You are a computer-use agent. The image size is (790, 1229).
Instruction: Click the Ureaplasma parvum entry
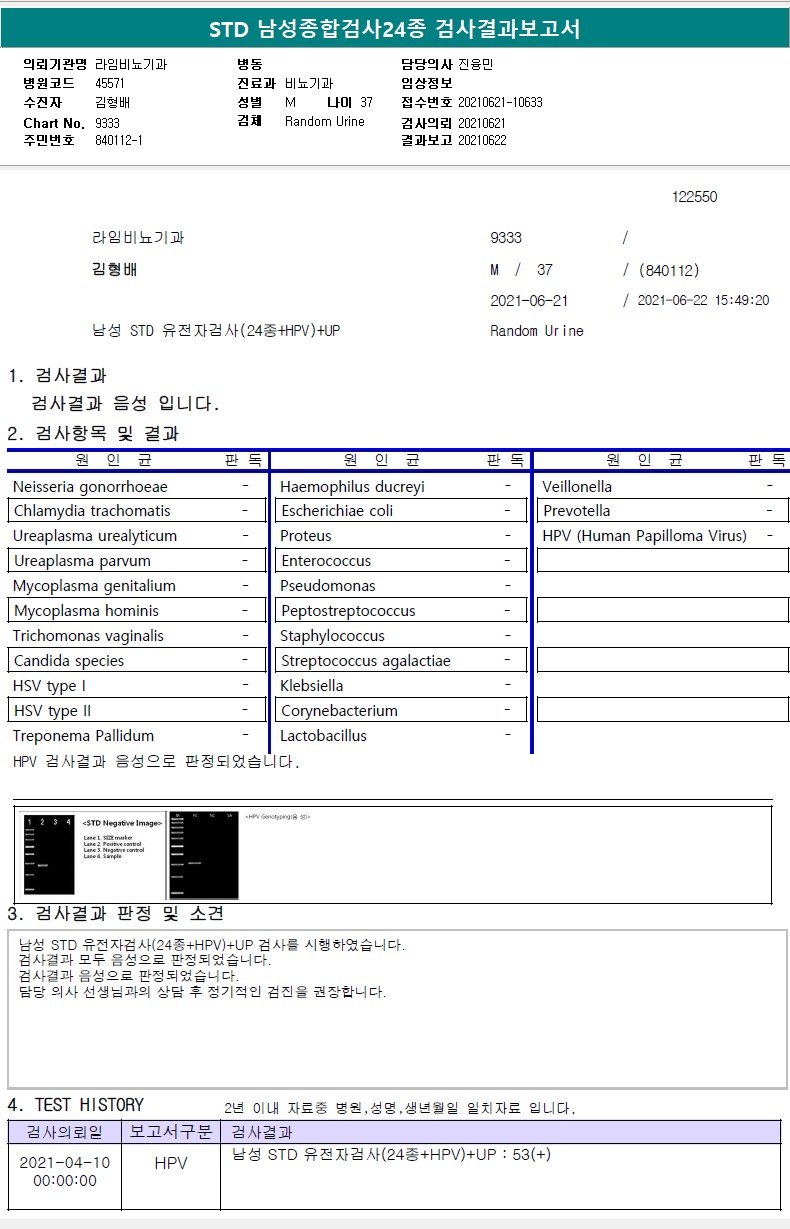point(136,561)
